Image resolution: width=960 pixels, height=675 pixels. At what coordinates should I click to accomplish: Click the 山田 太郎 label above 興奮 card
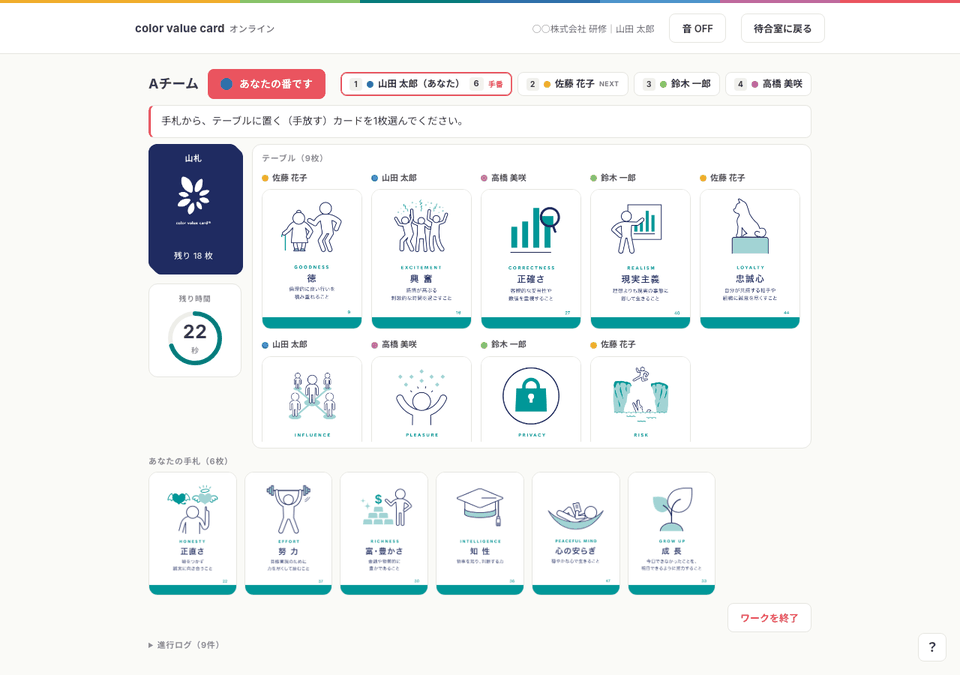click(399, 178)
